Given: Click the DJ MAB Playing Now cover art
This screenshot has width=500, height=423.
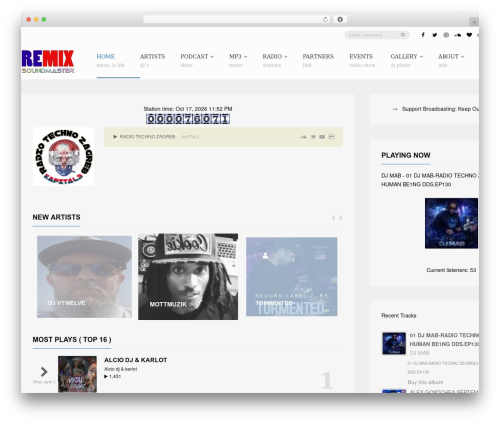Looking at the screenshot, I should 451,223.
